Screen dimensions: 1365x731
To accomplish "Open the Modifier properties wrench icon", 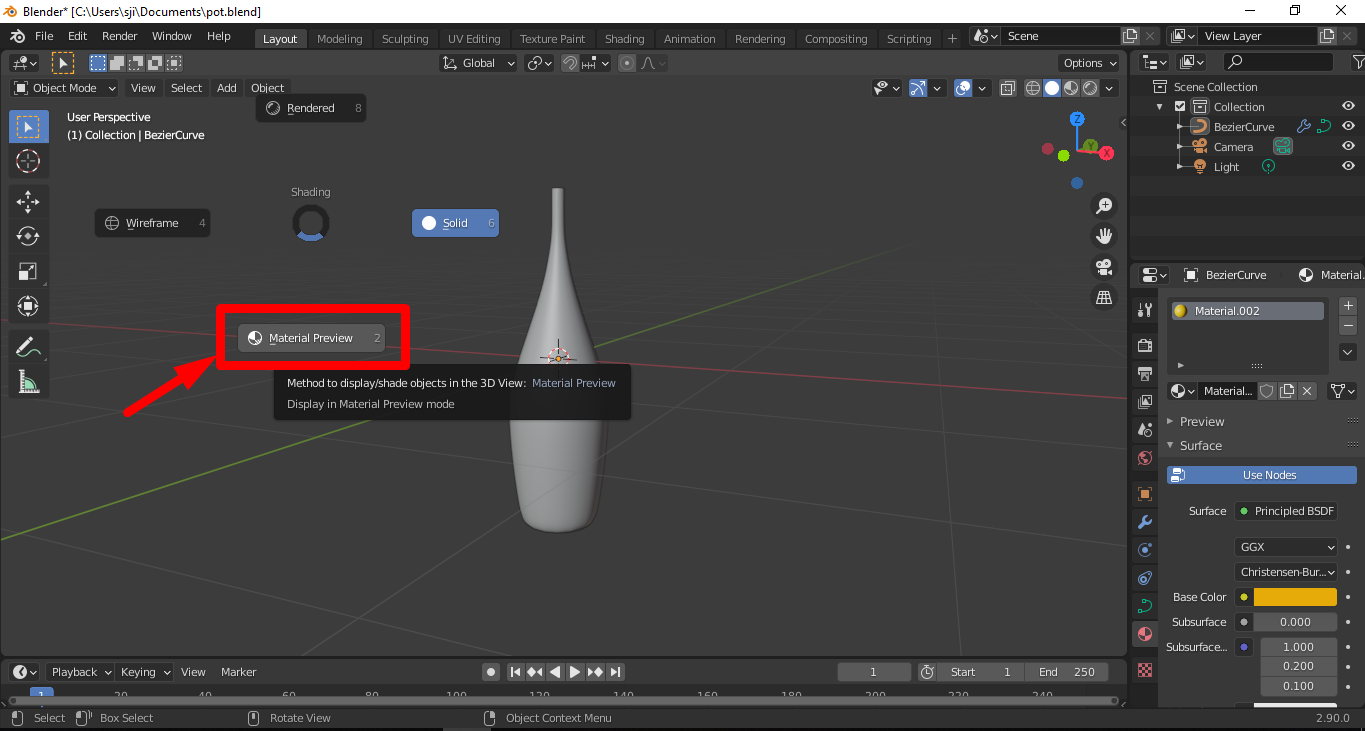I will 1144,521.
